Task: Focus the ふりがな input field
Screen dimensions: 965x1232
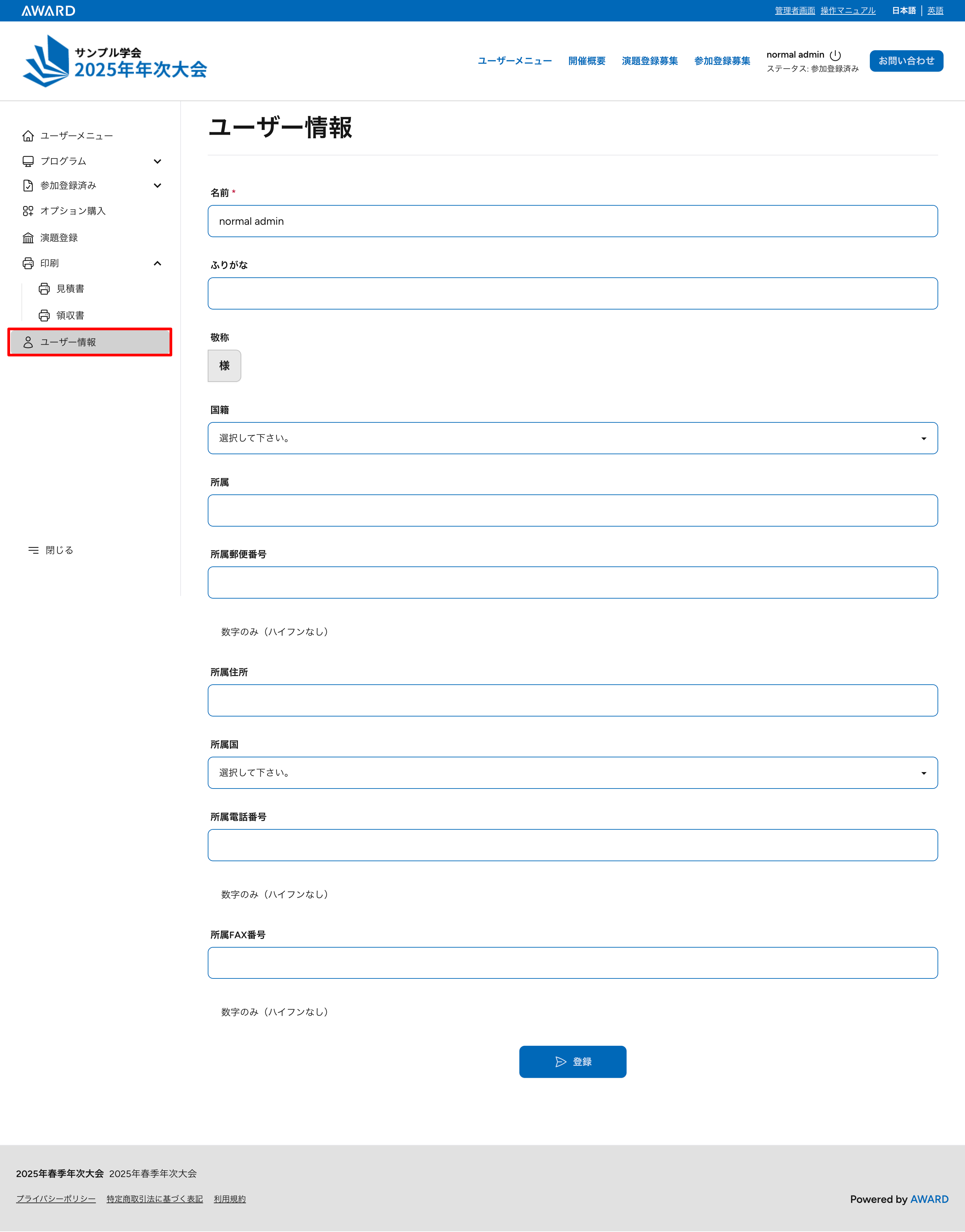Action: pos(572,294)
